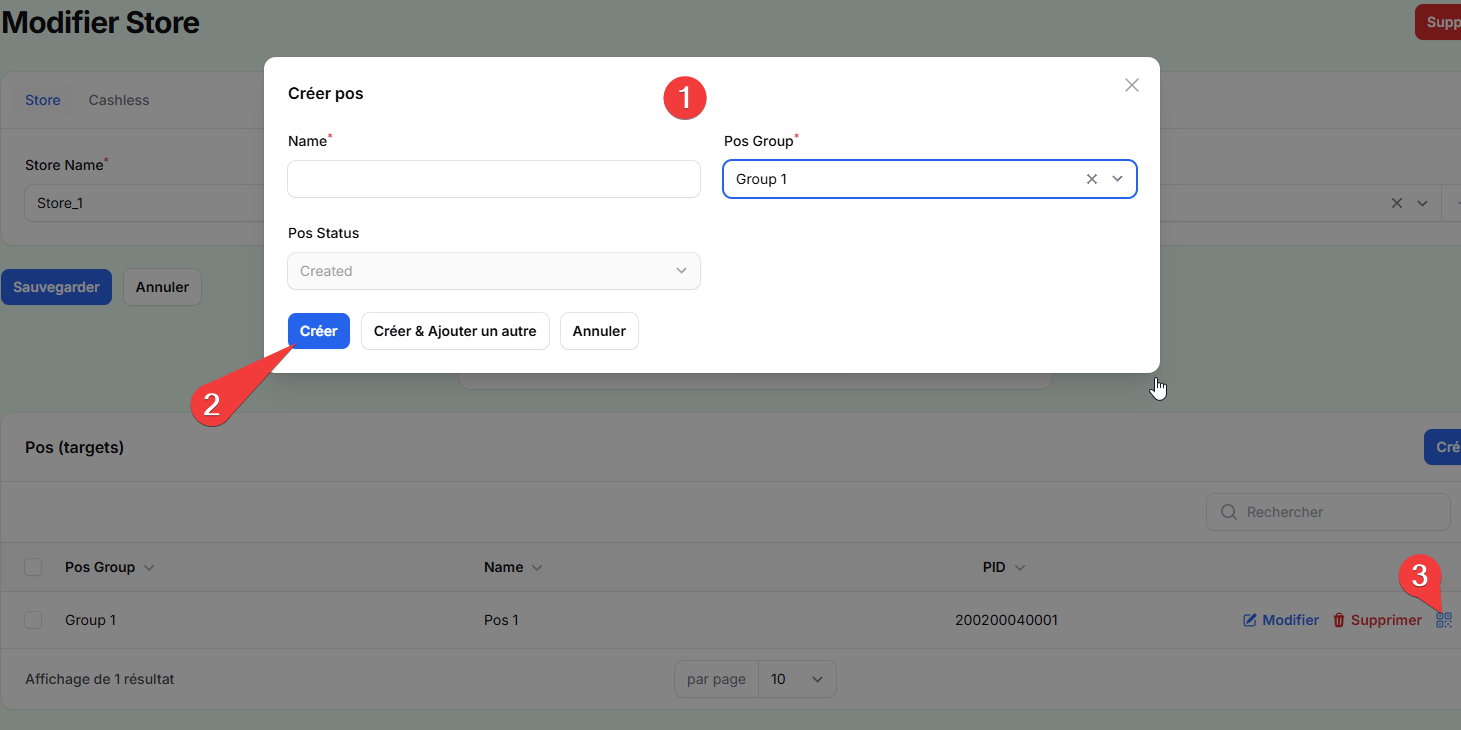
Task: Clear the selection right of Store Name
Action: pyautogui.click(x=1397, y=203)
